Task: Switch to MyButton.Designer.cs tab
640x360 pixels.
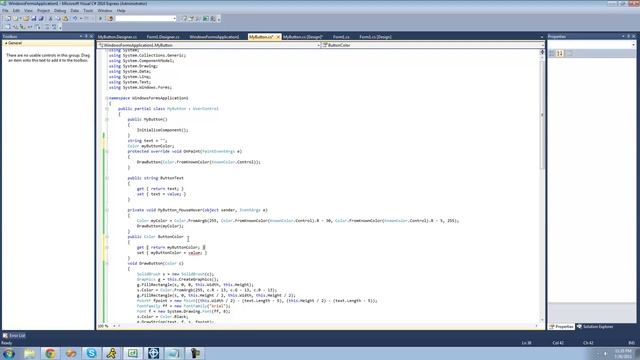Action: point(117,37)
